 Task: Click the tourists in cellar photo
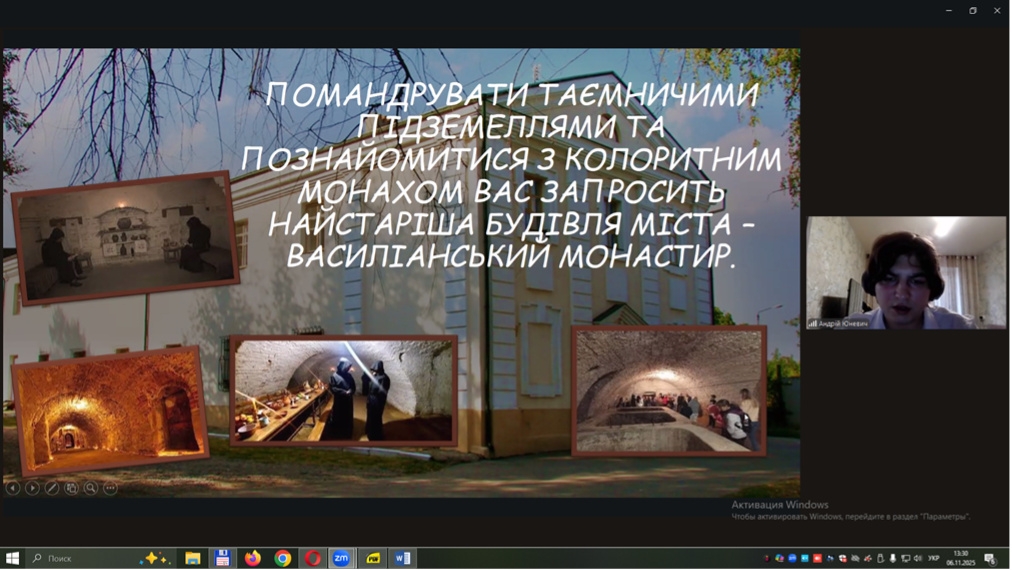668,391
